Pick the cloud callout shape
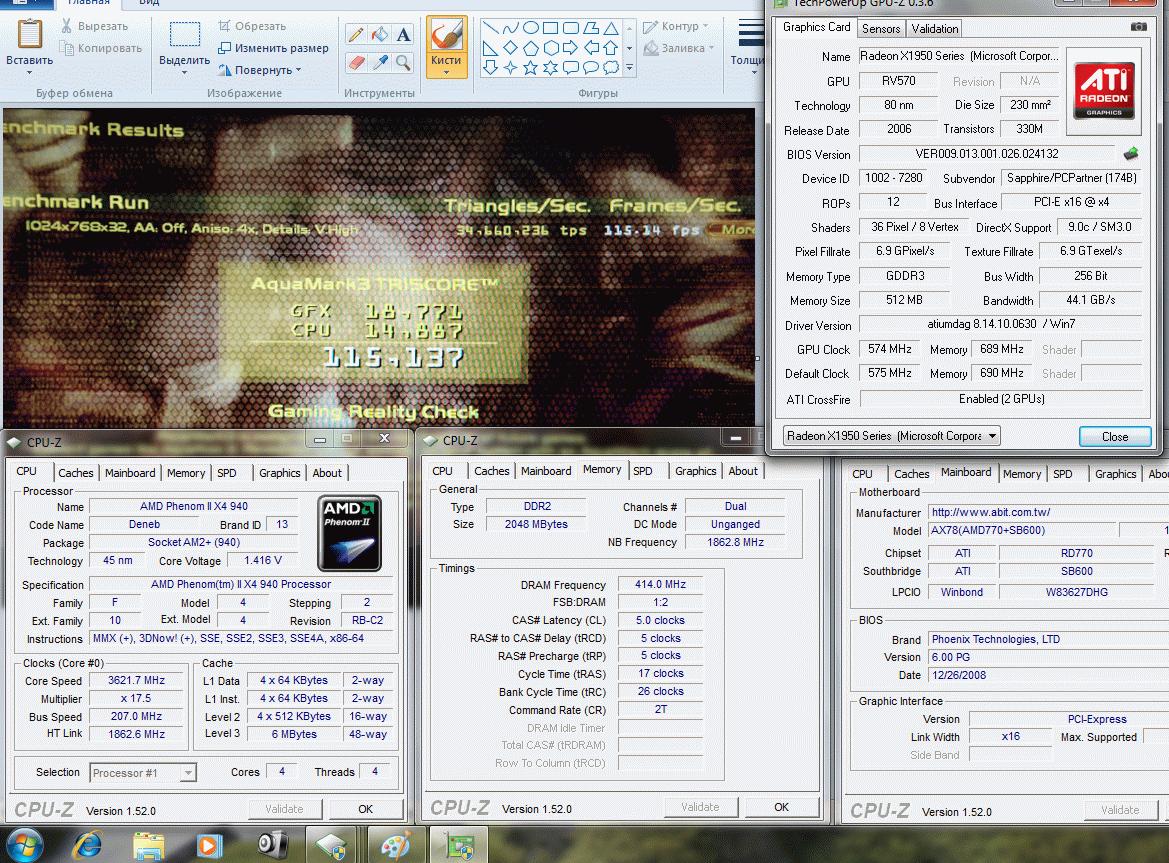The width and height of the screenshot is (1169, 863). pos(611,68)
